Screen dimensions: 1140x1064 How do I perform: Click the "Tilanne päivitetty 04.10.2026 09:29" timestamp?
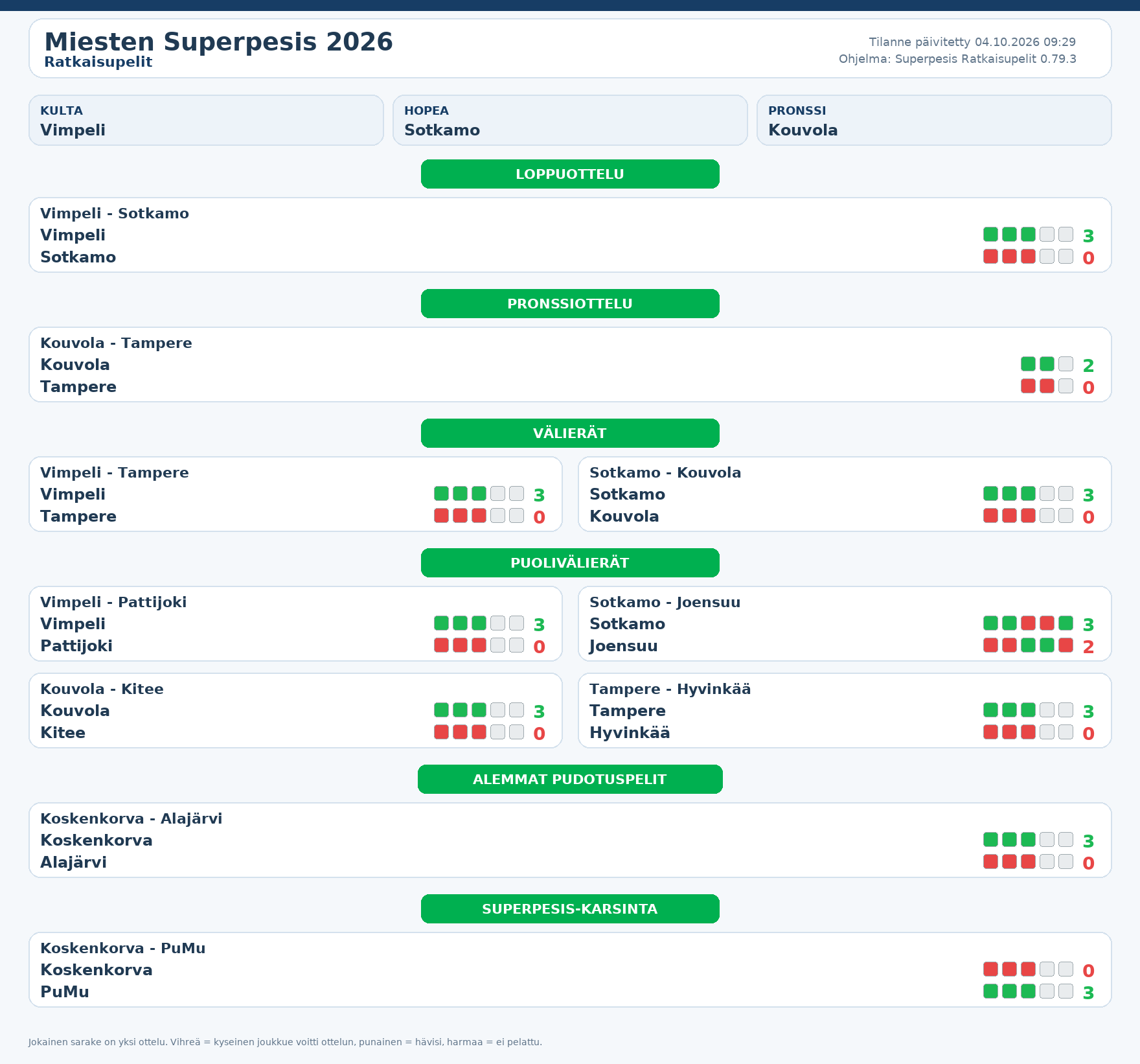tap(972, 42)
